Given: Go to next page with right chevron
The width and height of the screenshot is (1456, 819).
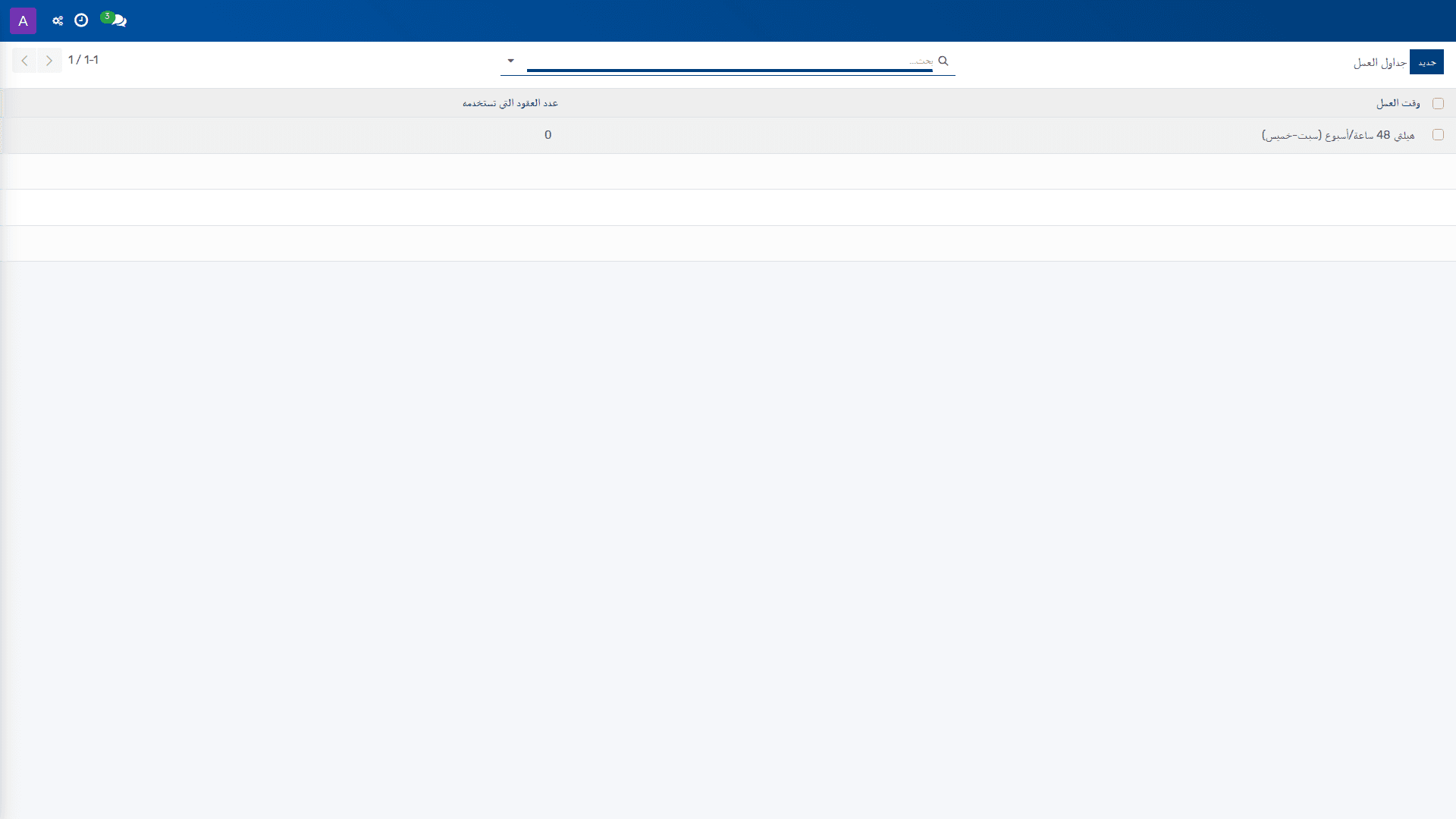Looking at the screenshot, I should [x=49, y=61].
